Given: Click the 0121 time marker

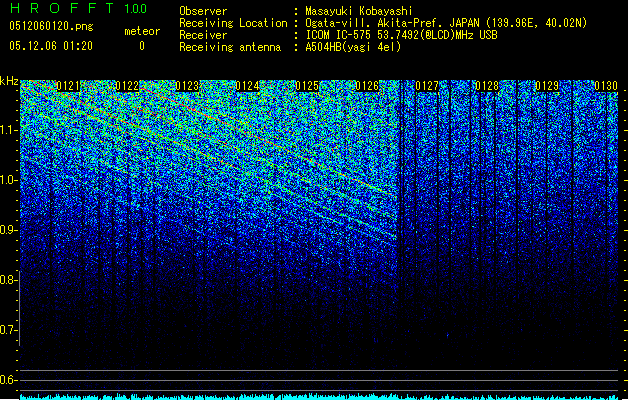Looking at the screenshot, I should (68, 86).
